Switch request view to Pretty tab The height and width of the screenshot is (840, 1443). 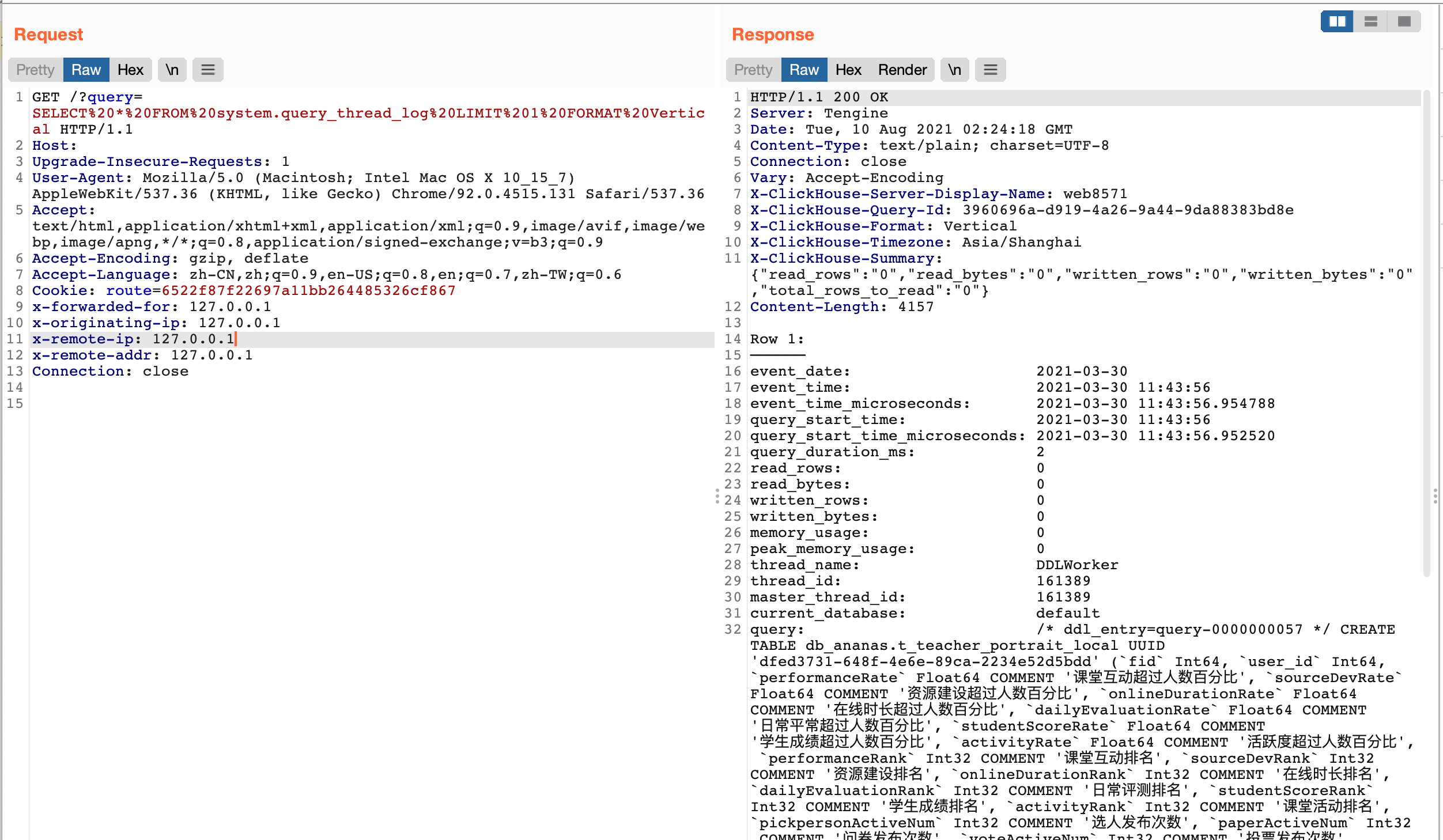pos(35,70)
